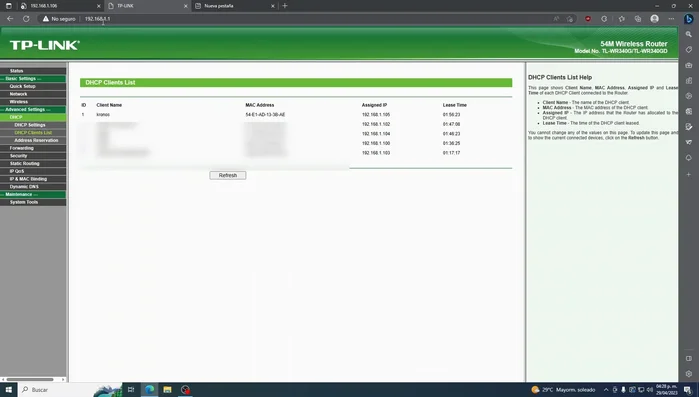Select assigned IP 192.168.1.105
This screenshot has width=699, height=397.
(x=376, y=115)
